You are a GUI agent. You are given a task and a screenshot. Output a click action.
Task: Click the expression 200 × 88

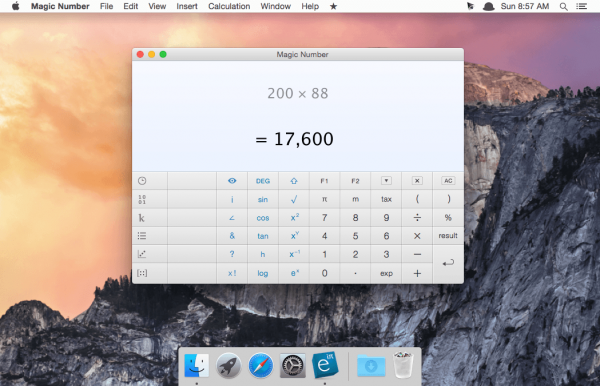(298, 93)
